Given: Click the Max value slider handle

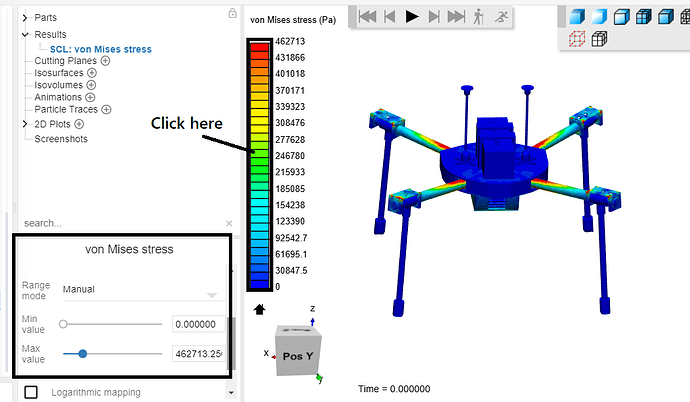Looking at the screenshot, I should (83, 354).
